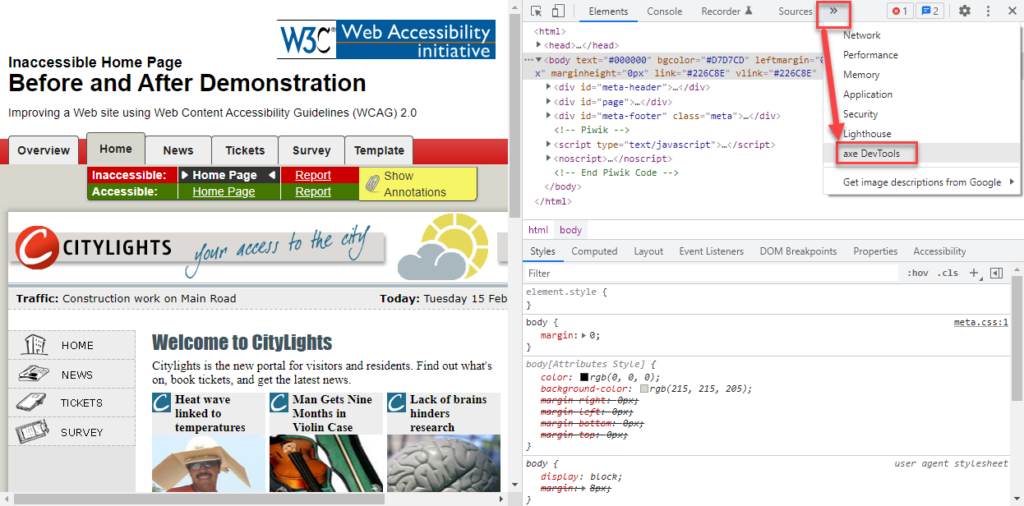Click the Overview page tab
This screenshot has width=1024, height=506.
click(43, 150)
